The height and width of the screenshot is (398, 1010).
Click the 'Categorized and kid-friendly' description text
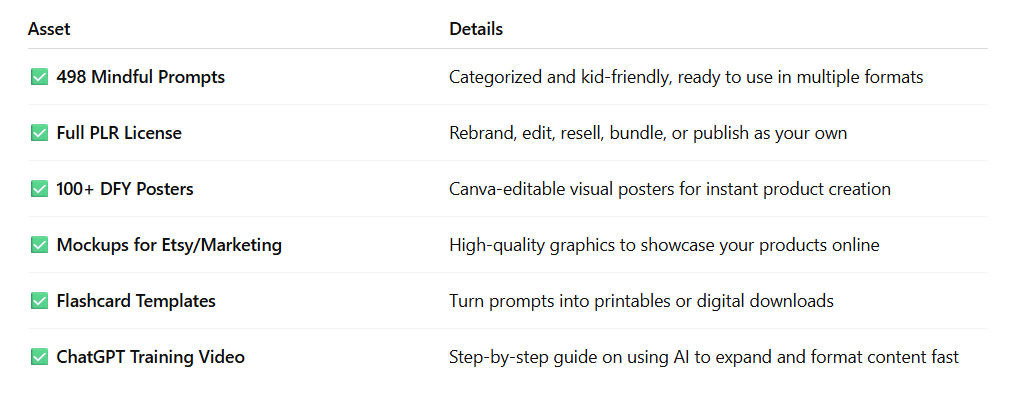click(686, 77)
